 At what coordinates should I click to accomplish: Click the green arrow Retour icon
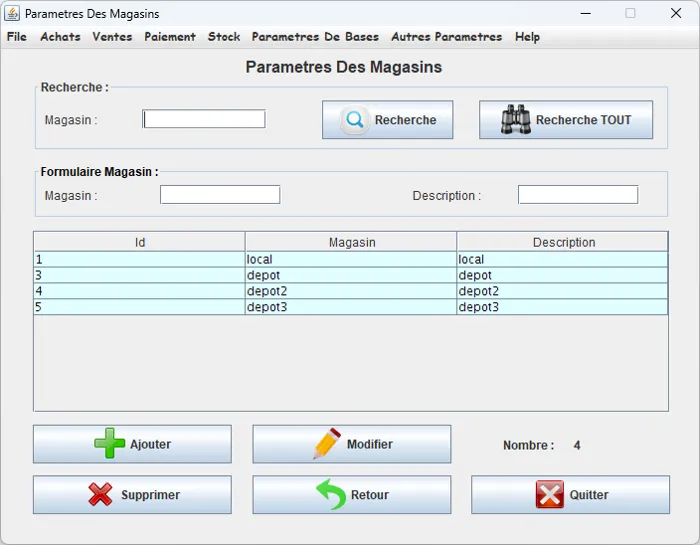[x=330, y=495]
